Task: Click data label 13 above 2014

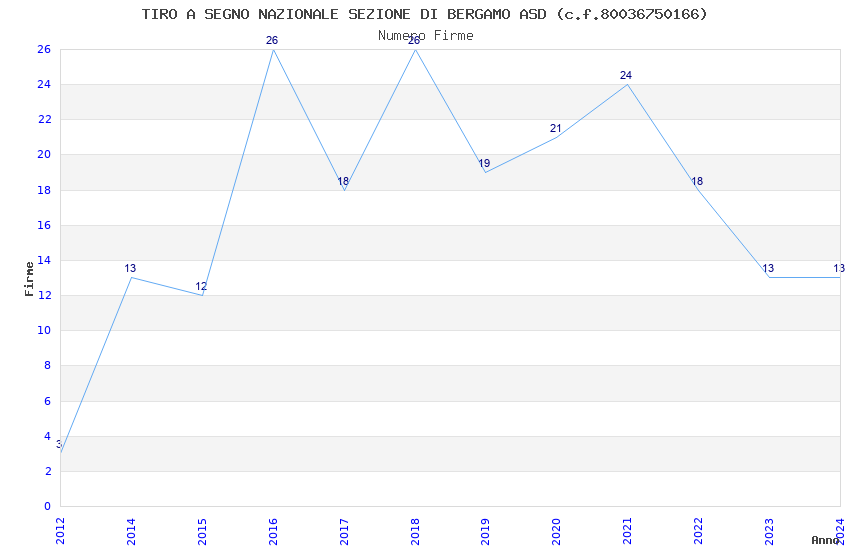Action: 130,268
